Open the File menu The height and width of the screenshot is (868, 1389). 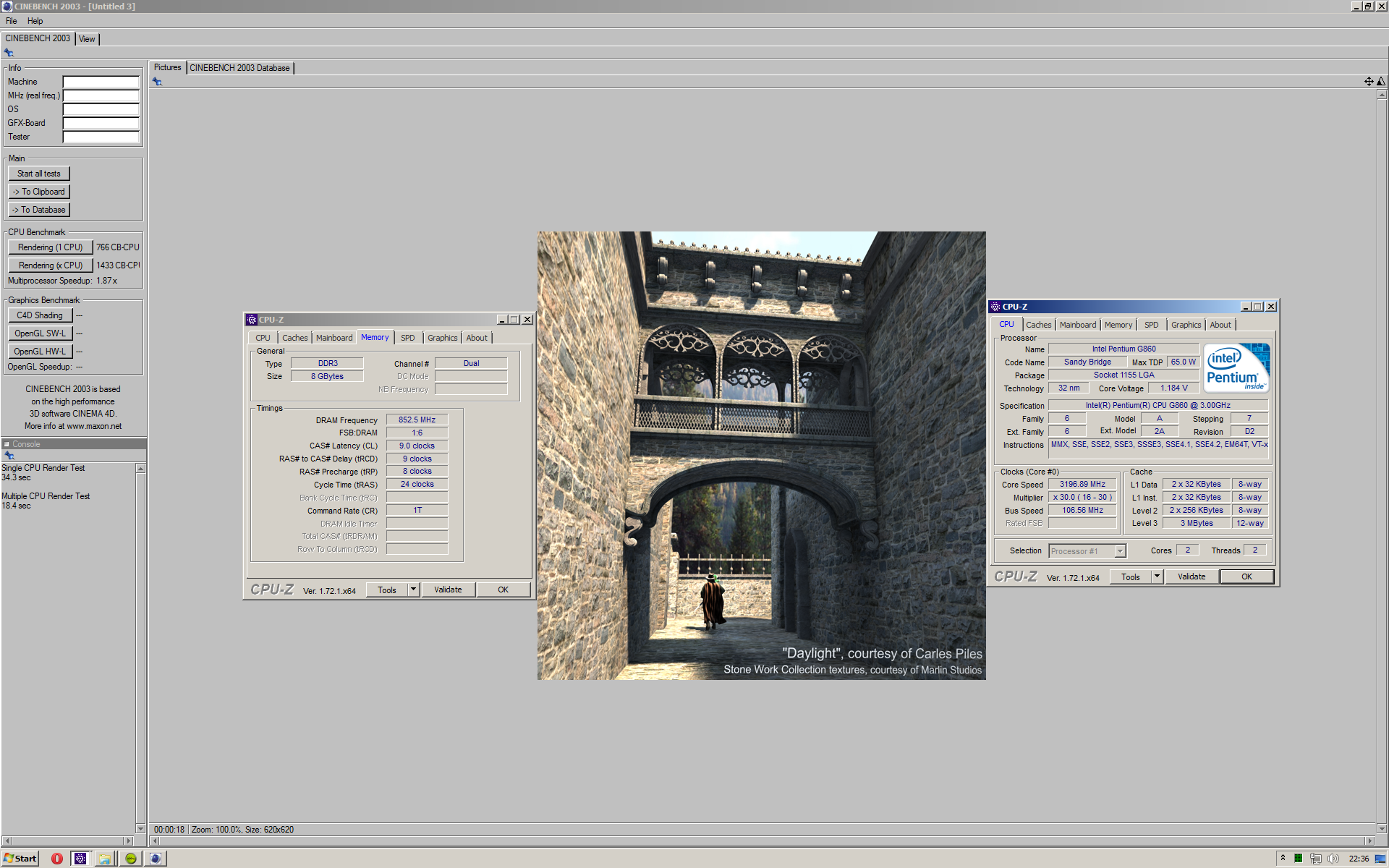coord(12,21)
